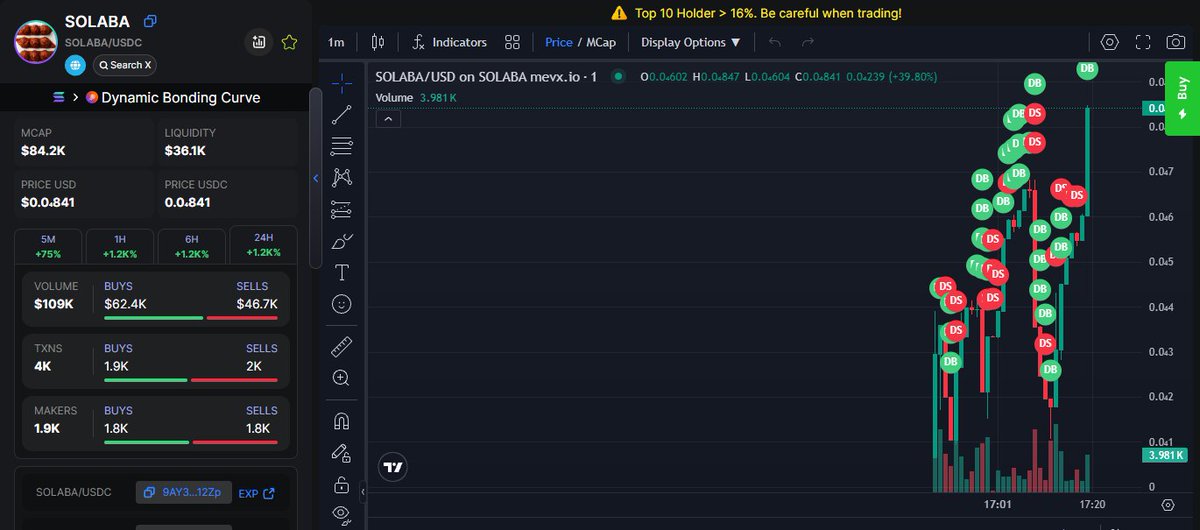This screenshot has height=530, width=1200.
Task: Undo the last chart action
Action: 775,42
